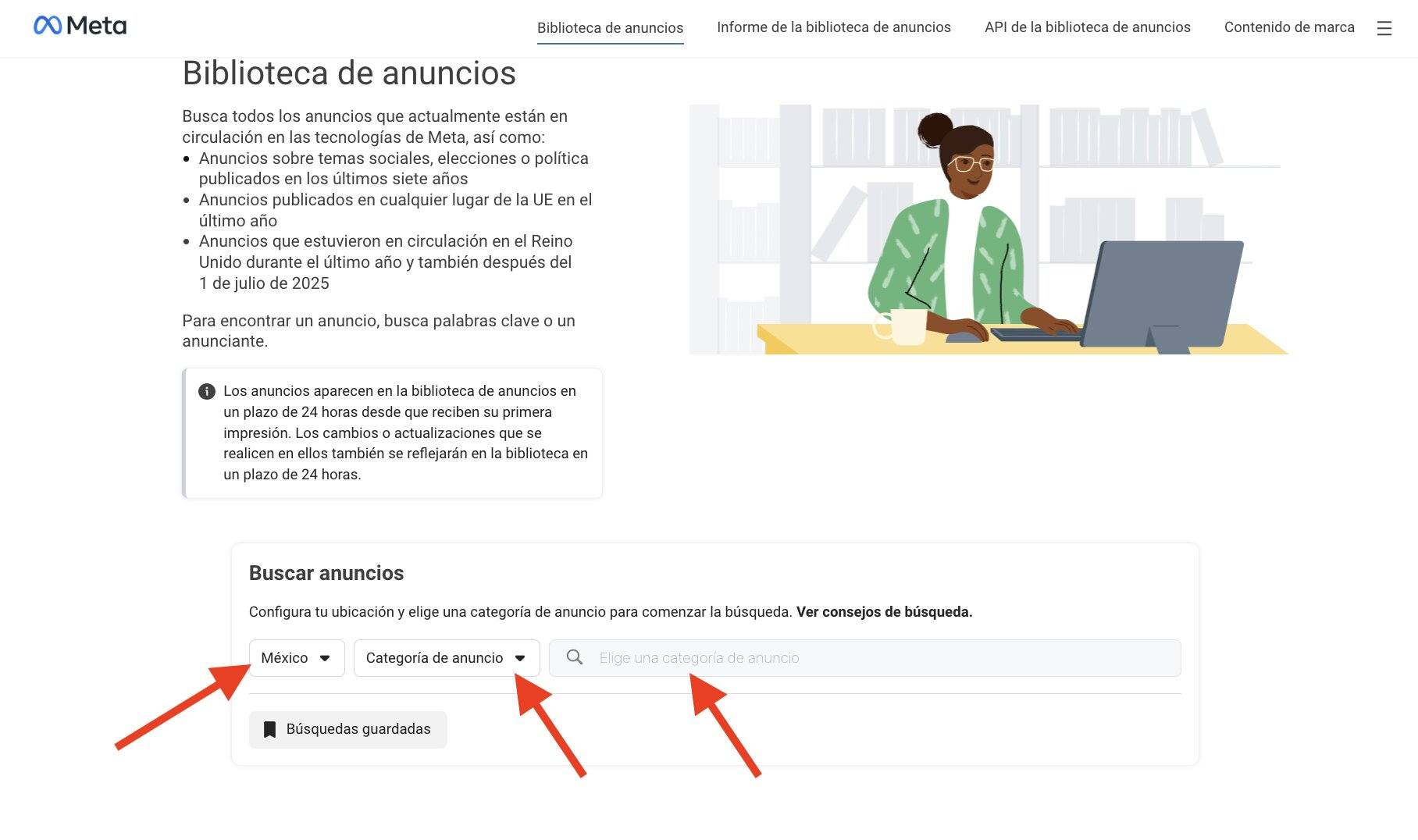Select the Biblioteca de anuncios tab
The height and width of the screenshot is (840, 1418).
pos(610,28)
